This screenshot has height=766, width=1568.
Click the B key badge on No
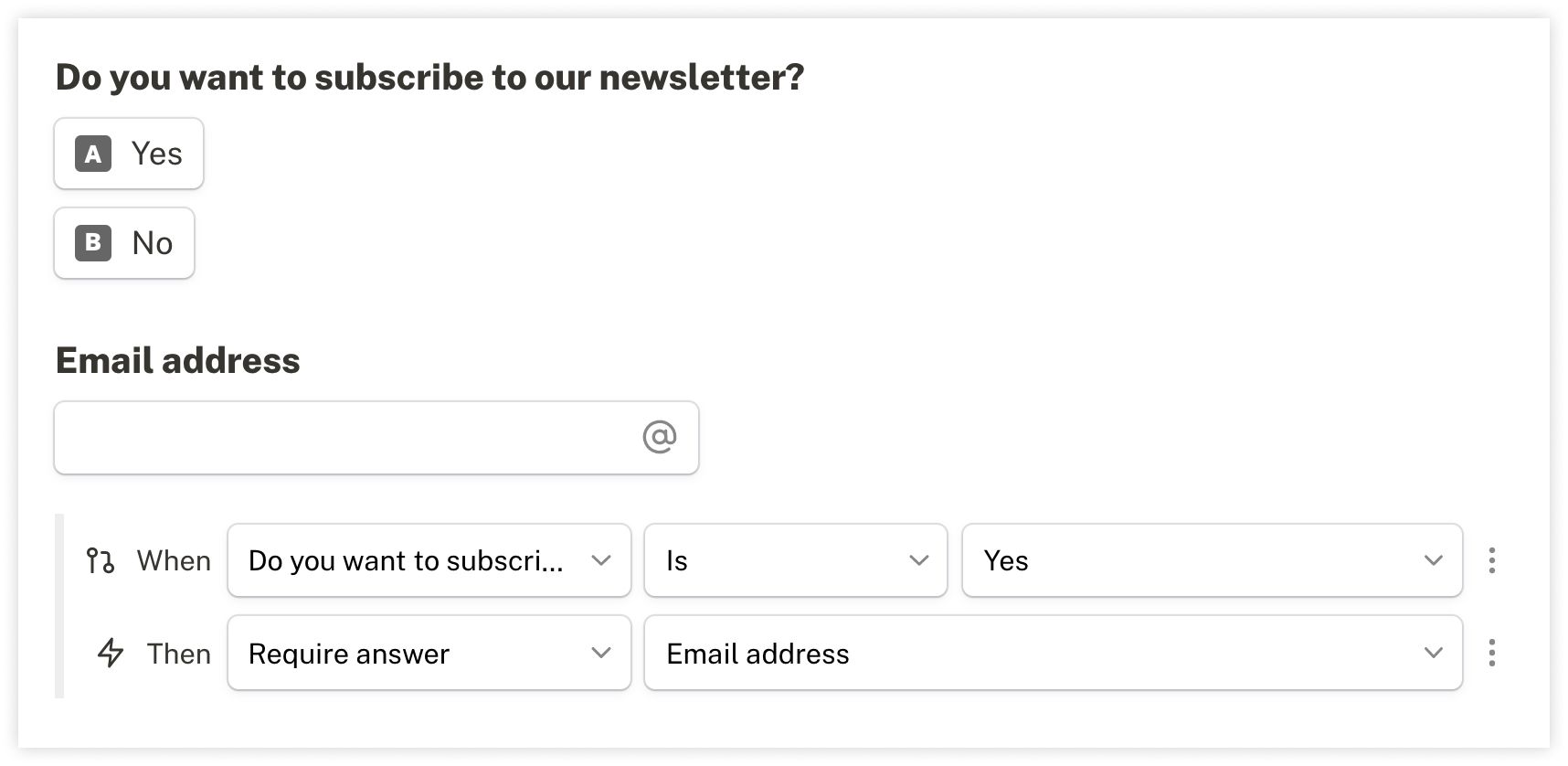(x=93, y=243)
